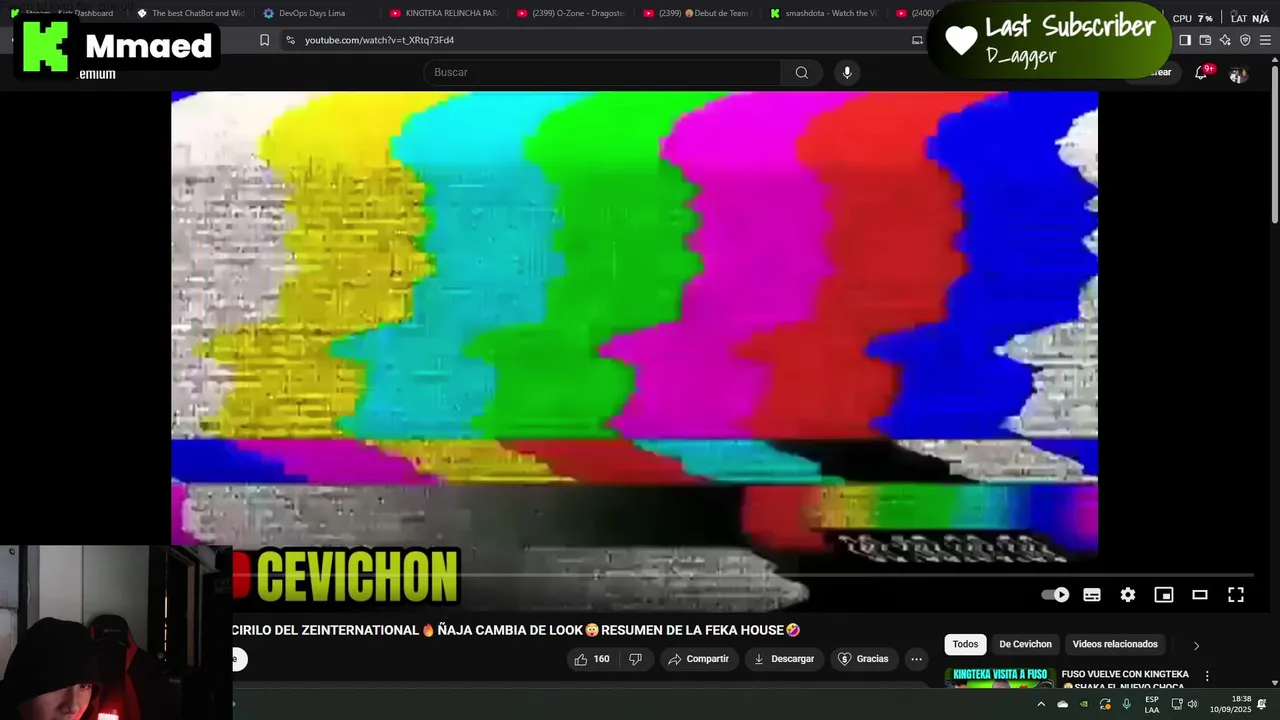Open Windows notification center bell
Viewport: 1280px width, 720px height.
tap(1263, 704)
